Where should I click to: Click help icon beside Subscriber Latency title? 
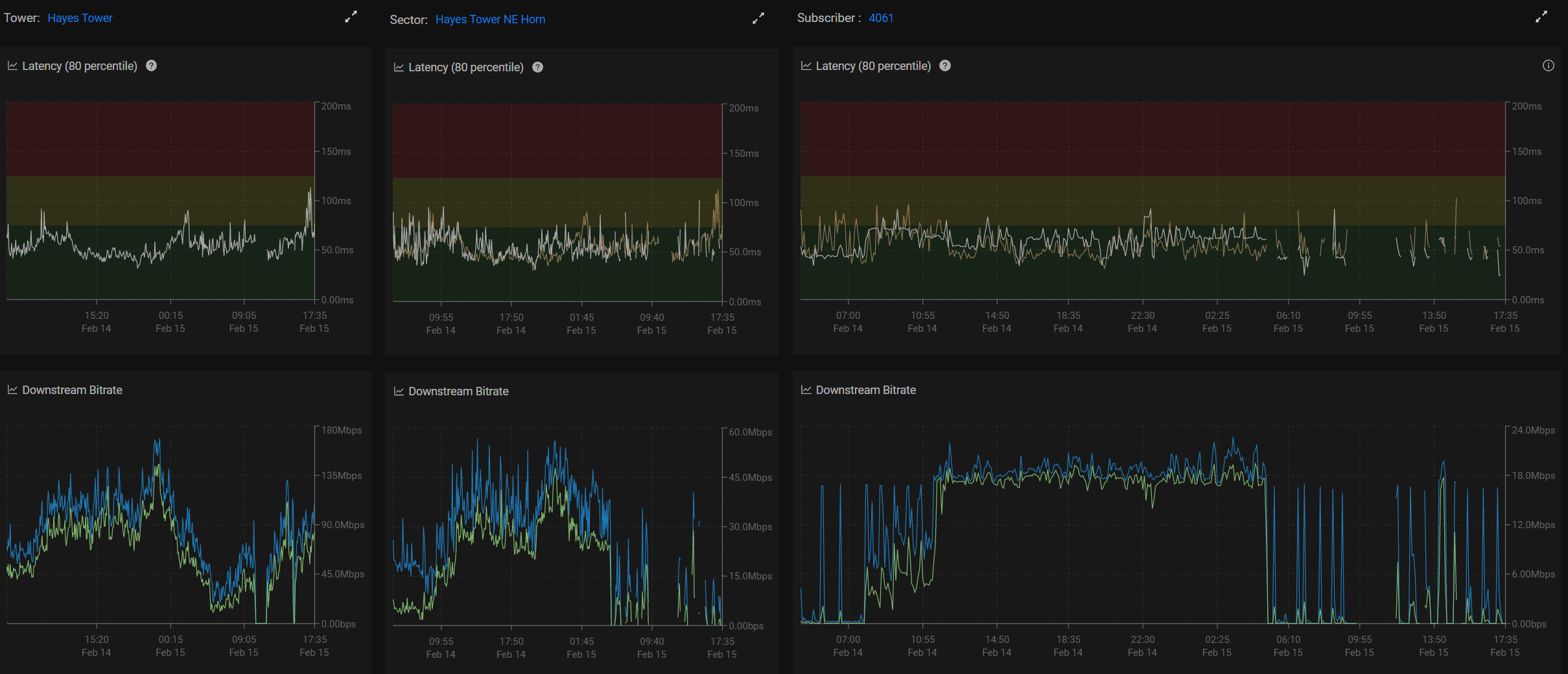tap(944, 65)
